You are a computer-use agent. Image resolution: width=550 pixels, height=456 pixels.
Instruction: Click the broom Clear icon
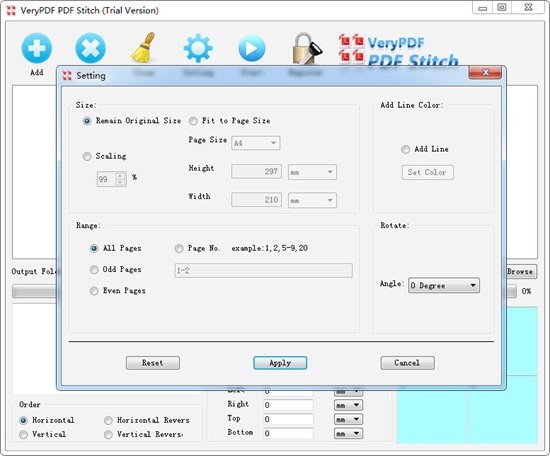point(144,48)
